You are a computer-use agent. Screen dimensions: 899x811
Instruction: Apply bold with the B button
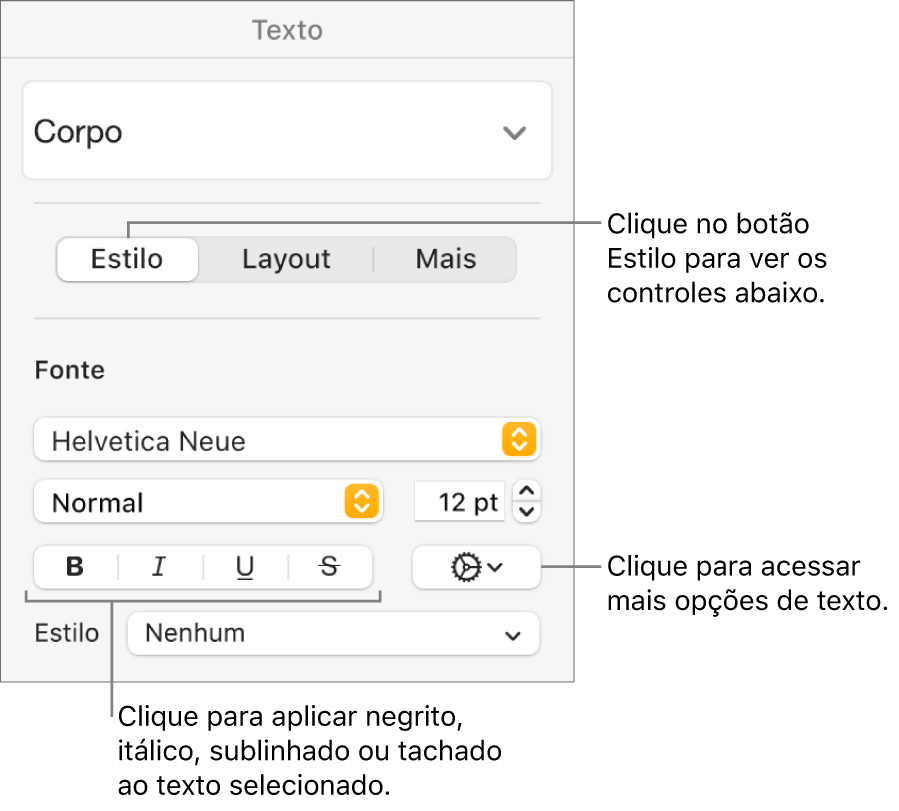pyautogui.click(x=75, y=567)
